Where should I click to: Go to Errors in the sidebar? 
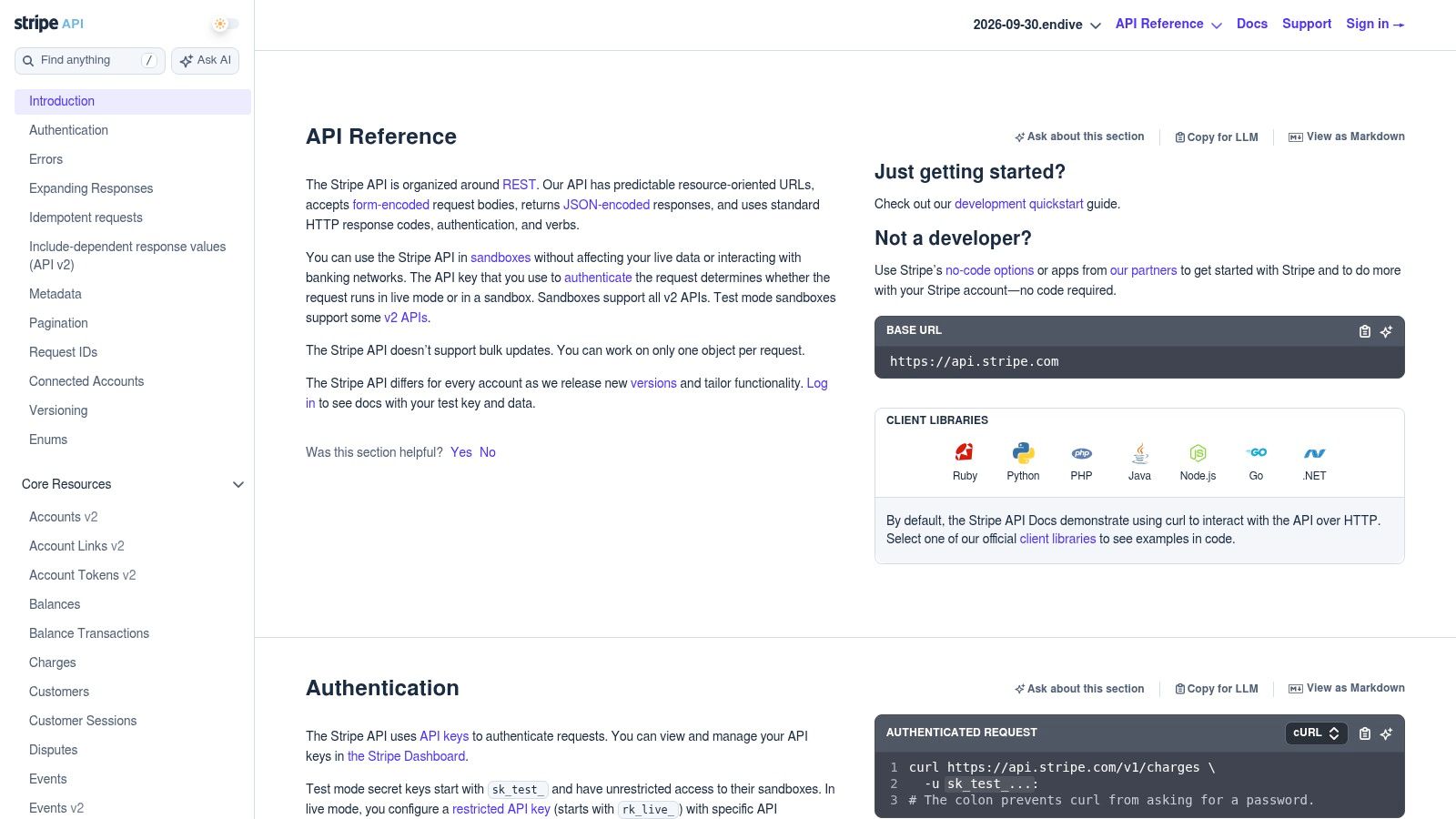coord(45,159)
